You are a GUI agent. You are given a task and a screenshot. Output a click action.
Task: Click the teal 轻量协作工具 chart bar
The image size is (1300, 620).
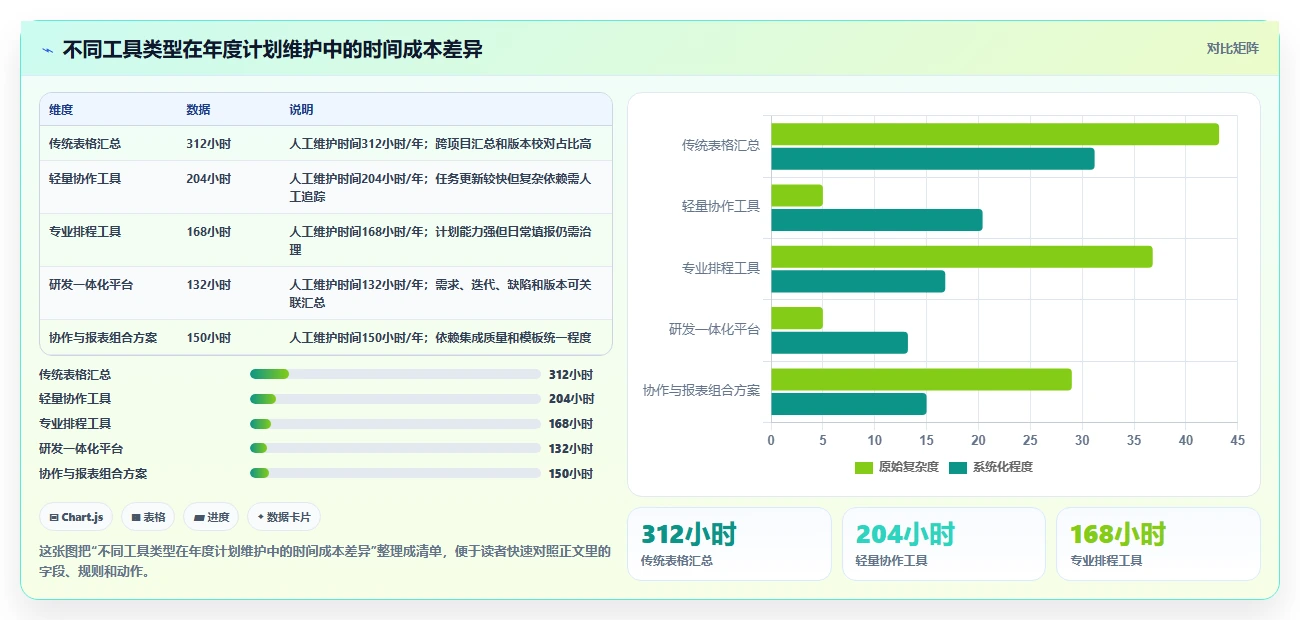point(877,220)
